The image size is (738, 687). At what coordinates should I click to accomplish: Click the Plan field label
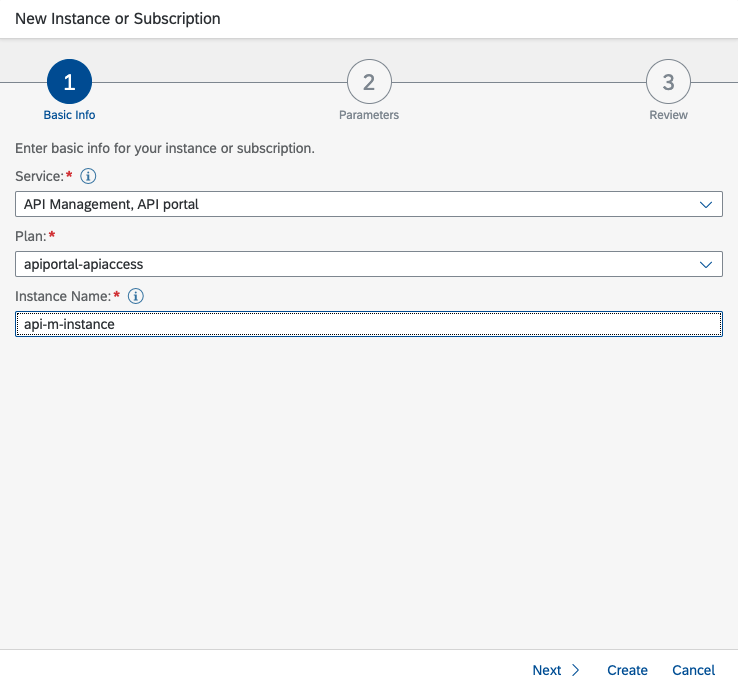pyautogui.click(x=30, y=236)
